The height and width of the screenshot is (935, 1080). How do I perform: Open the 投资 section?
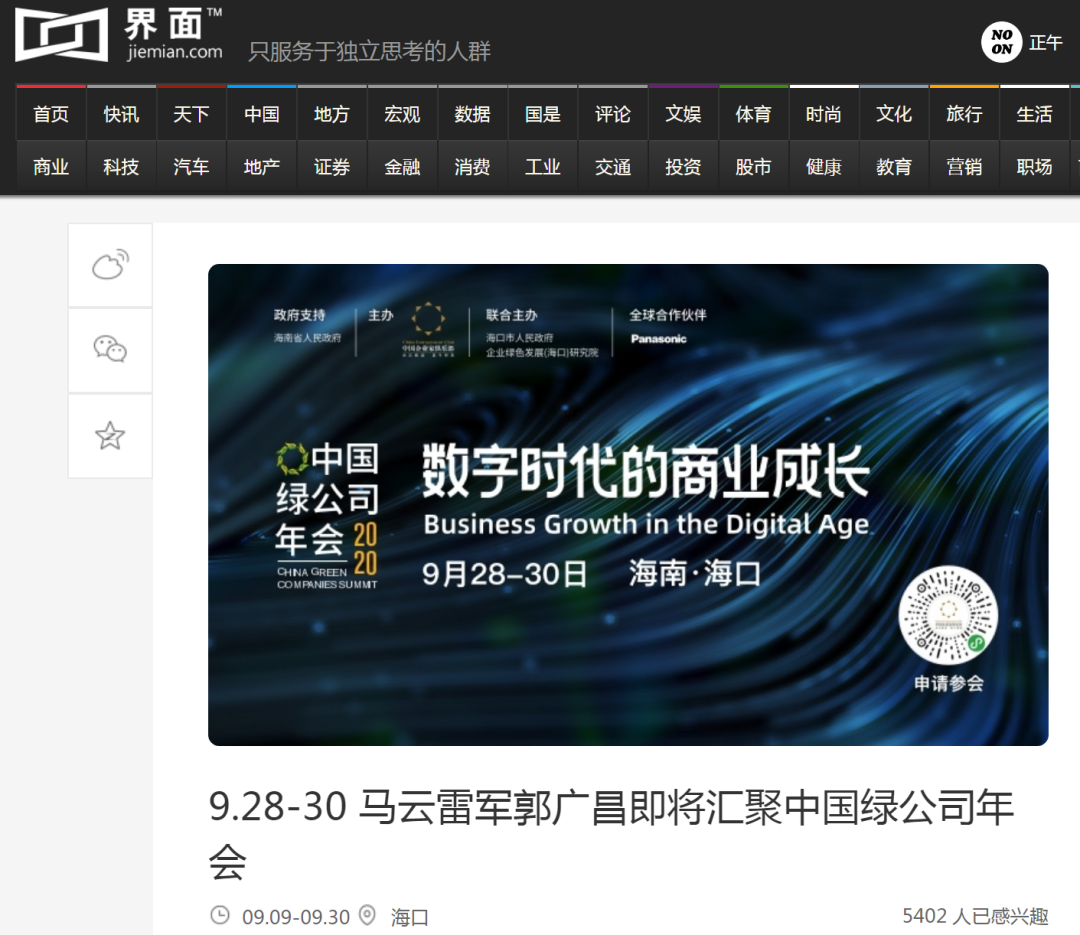tap(683, 167)
